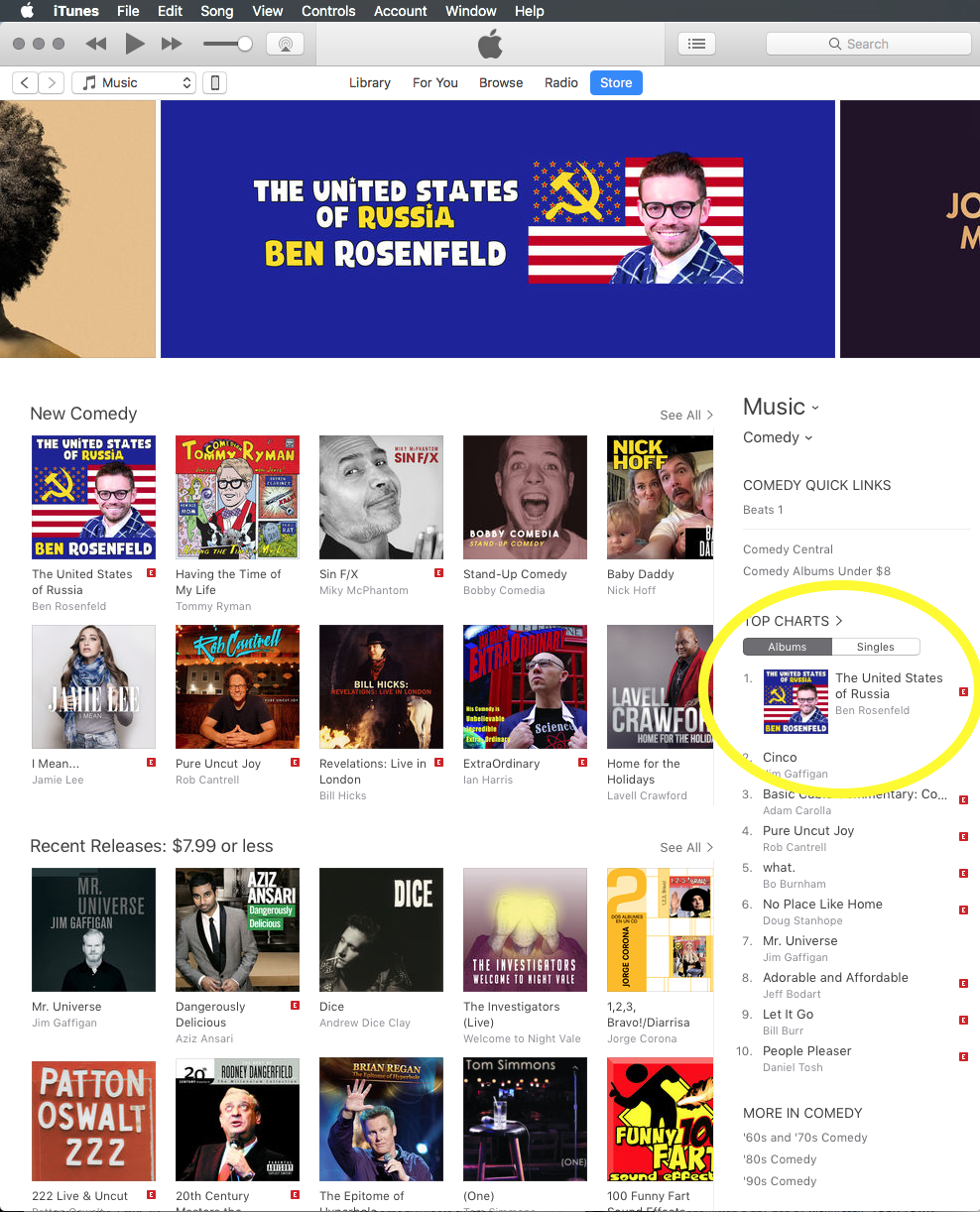The height and width of the screenshot is (1212, 980).
Task: Open the Apple menu logo
Action: pyautogui.click(x=27, y=11)
